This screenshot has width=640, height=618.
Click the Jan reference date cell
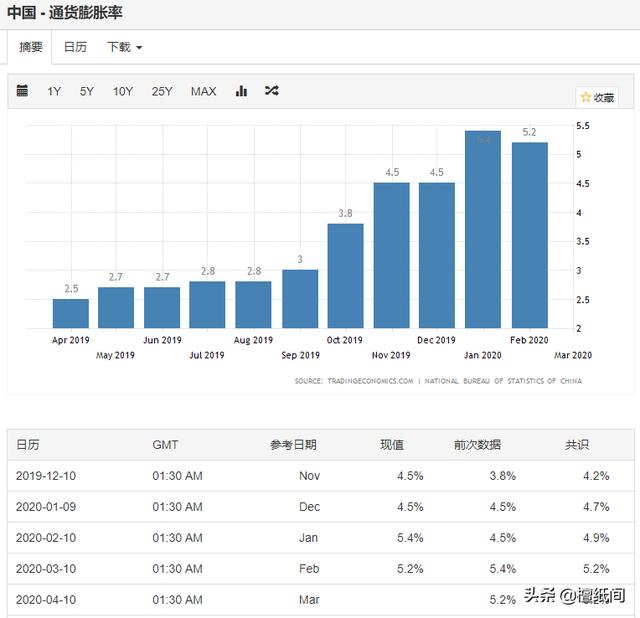point(309,538)
